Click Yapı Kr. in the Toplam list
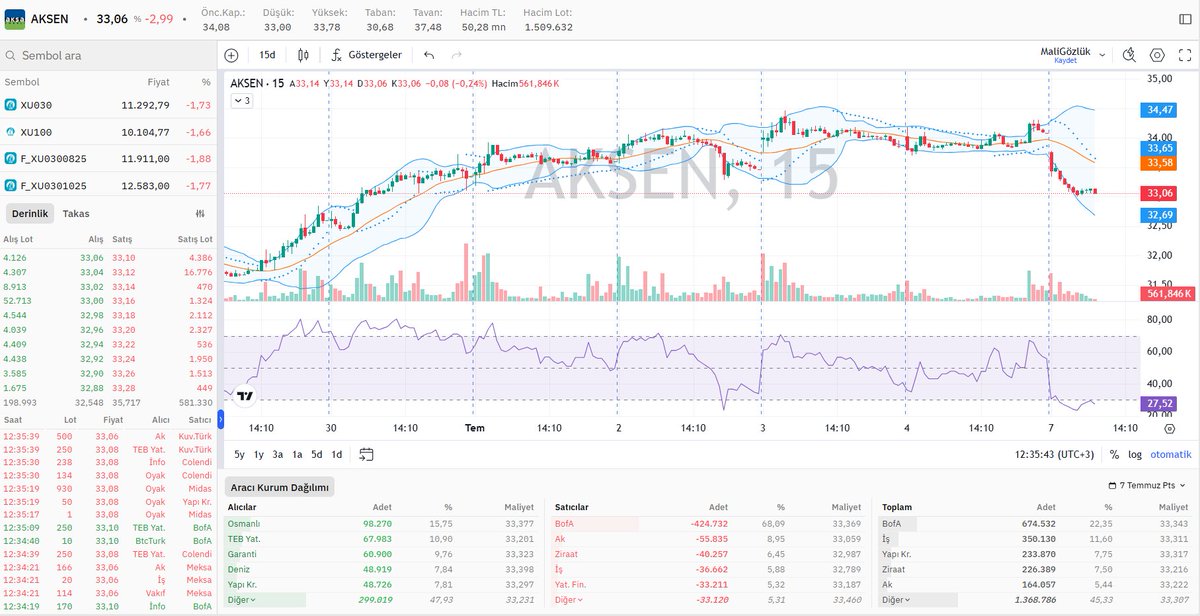1200x616 pixels. (x=897, y=553)
